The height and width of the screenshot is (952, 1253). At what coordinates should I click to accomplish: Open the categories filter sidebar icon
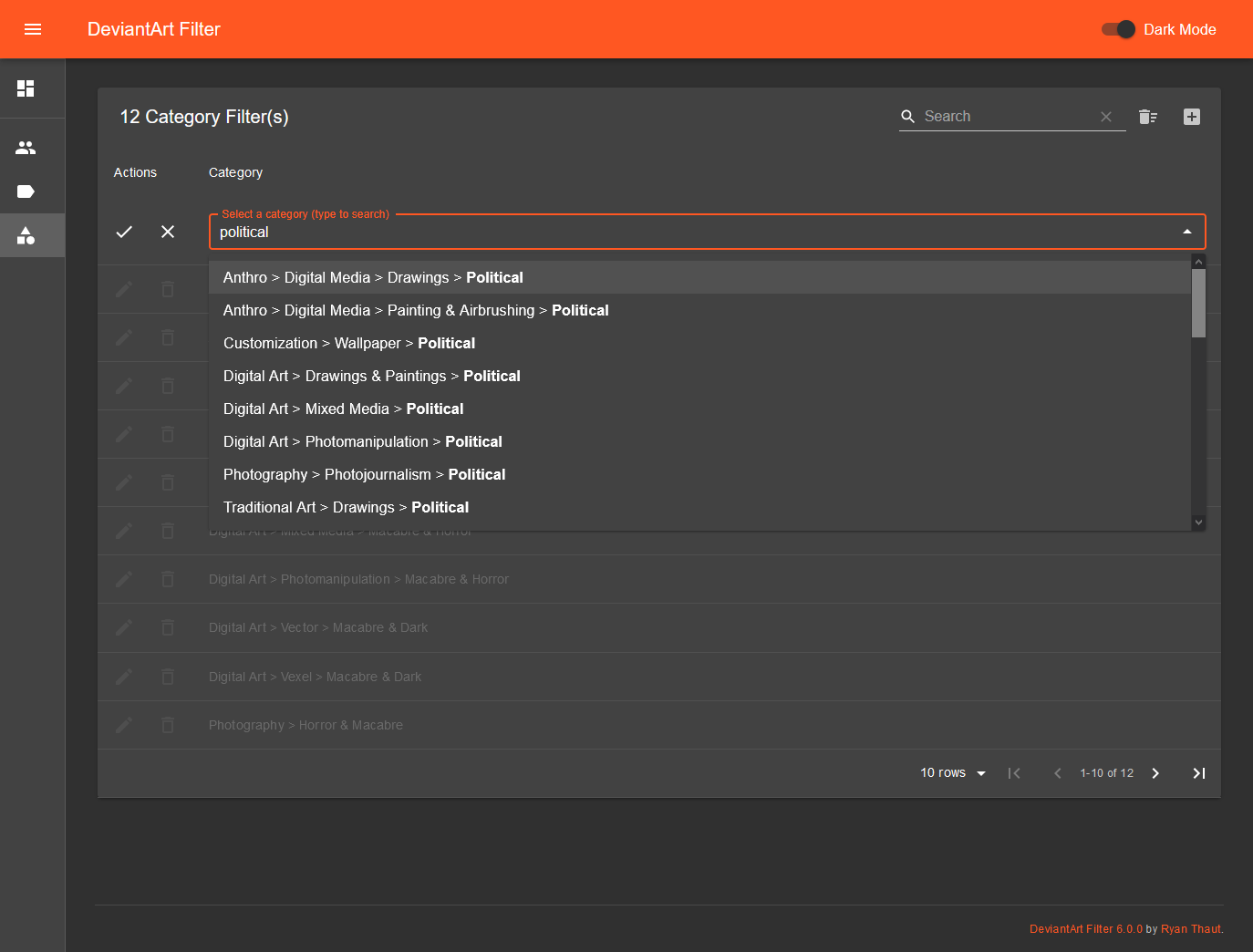click(x=26, y=235)
